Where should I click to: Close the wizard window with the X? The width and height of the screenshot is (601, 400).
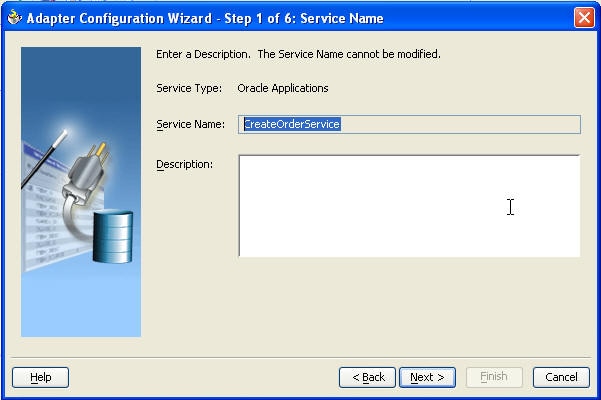click(584, 18)
